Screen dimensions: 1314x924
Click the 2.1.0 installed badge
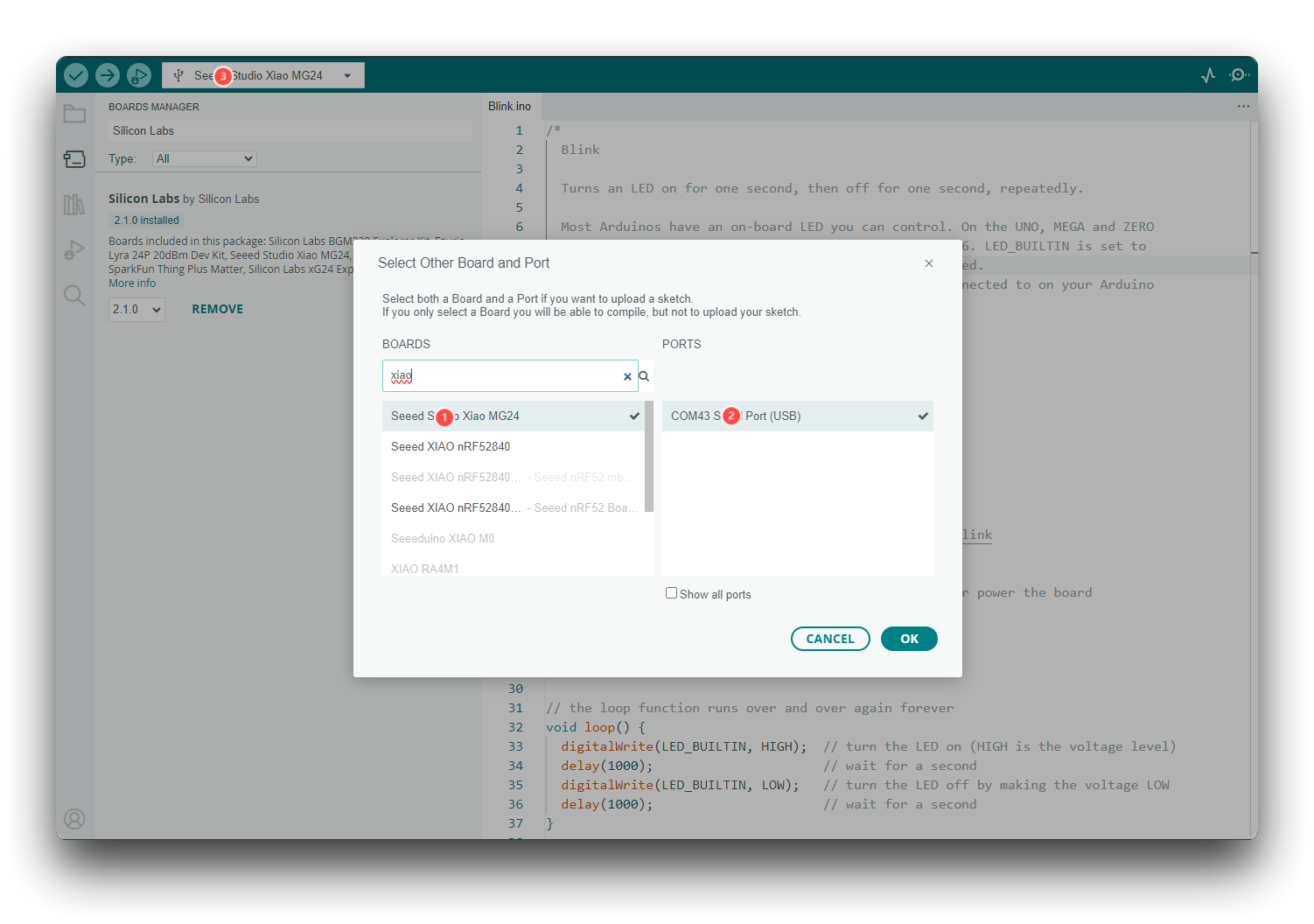click(146, 220)
